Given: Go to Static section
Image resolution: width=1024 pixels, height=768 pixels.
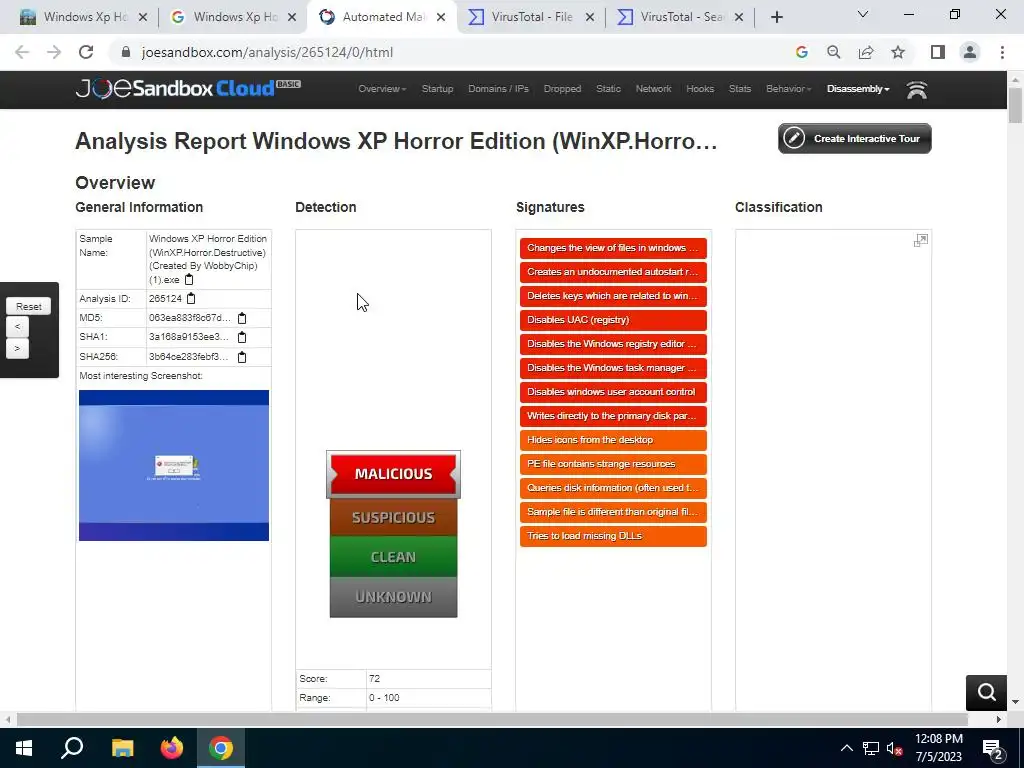Looking at the screenshot, I should [608, 89].
